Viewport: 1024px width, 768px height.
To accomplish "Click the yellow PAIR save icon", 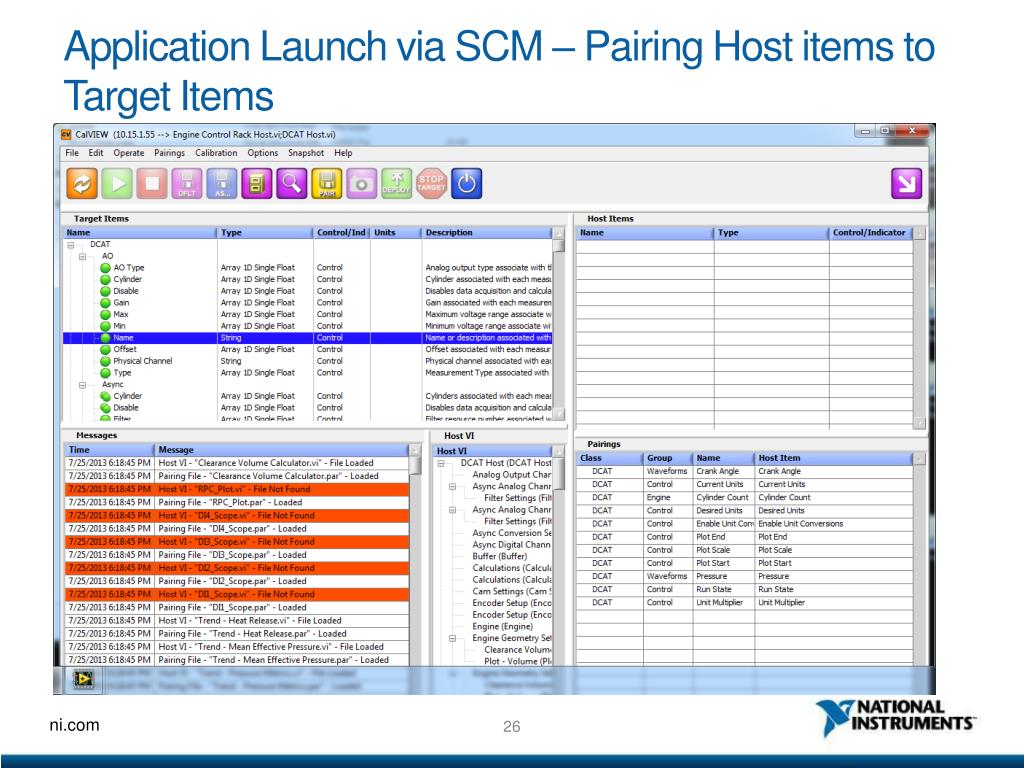I will tap(327, 184).
